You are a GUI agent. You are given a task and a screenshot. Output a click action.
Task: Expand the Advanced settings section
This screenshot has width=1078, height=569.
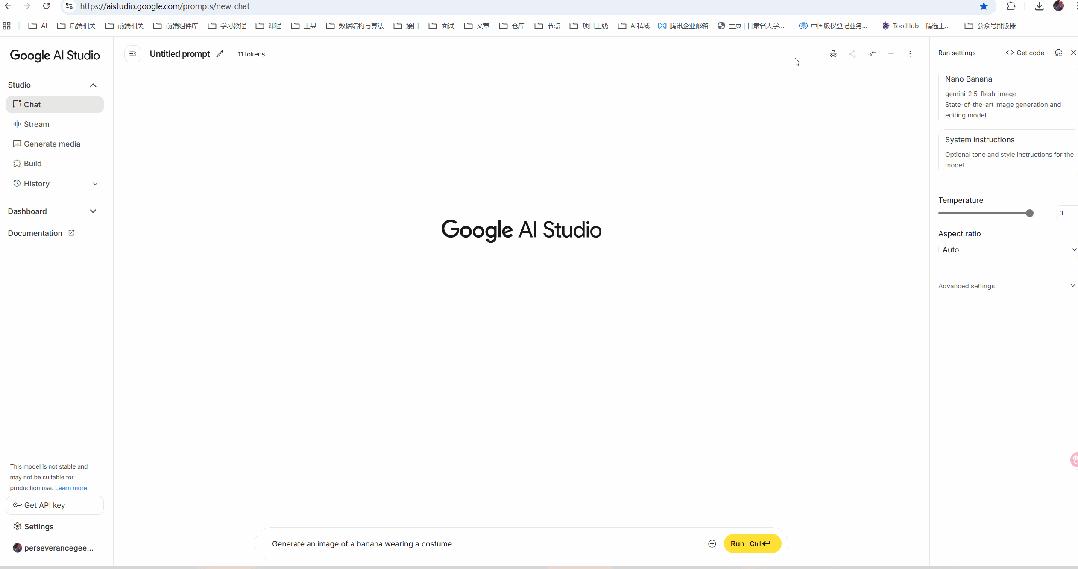pyautogui.click(x=1007, y=286)
